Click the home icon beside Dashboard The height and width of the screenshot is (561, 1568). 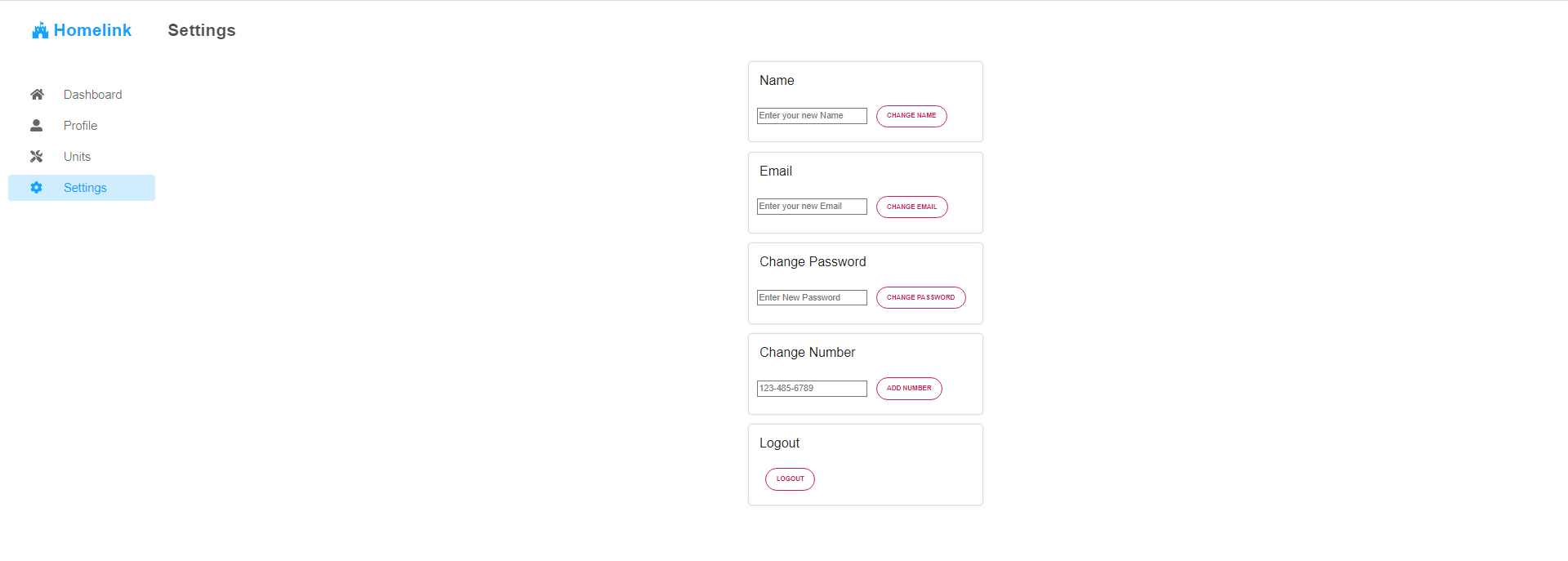tap(37, 94)
